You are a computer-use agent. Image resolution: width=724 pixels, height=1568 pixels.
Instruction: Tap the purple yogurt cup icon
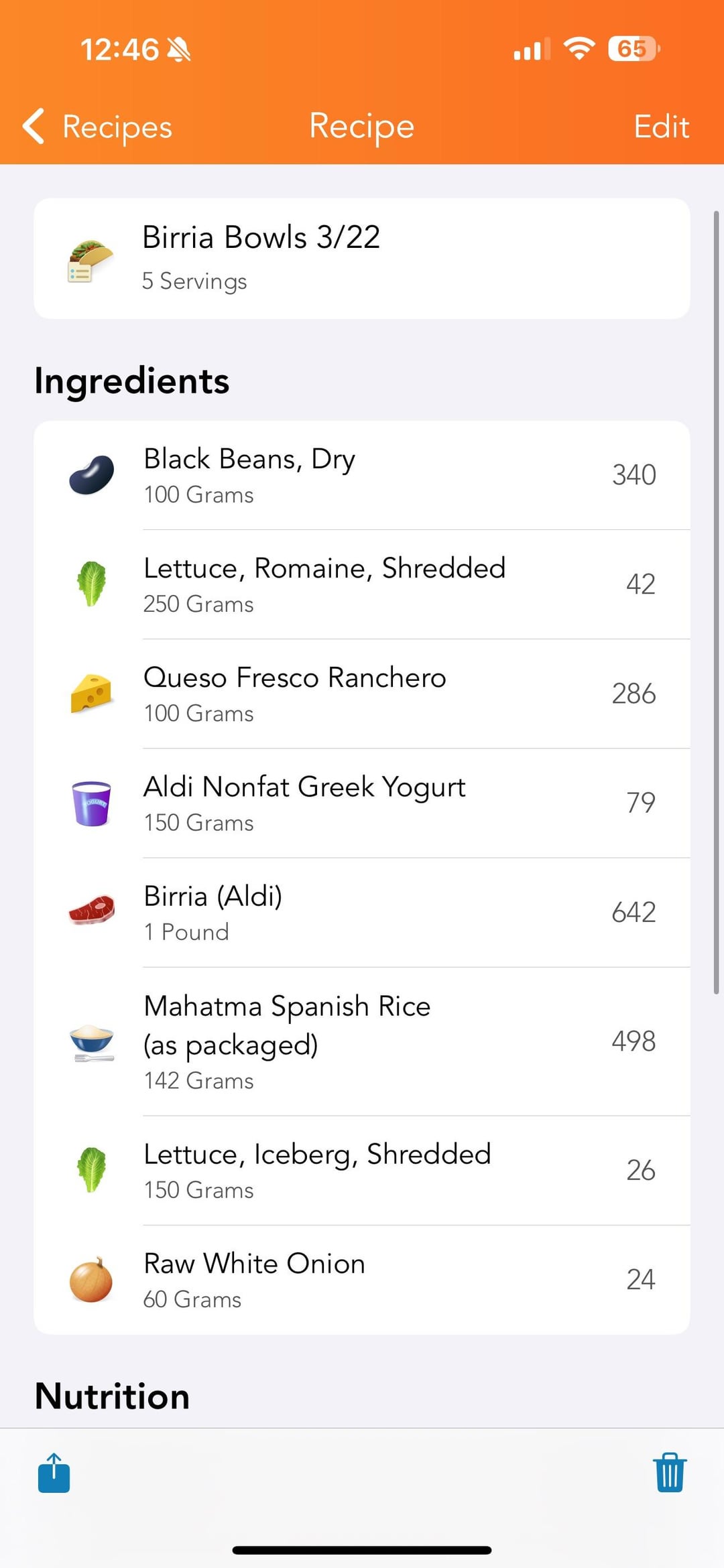click(91, 803)
